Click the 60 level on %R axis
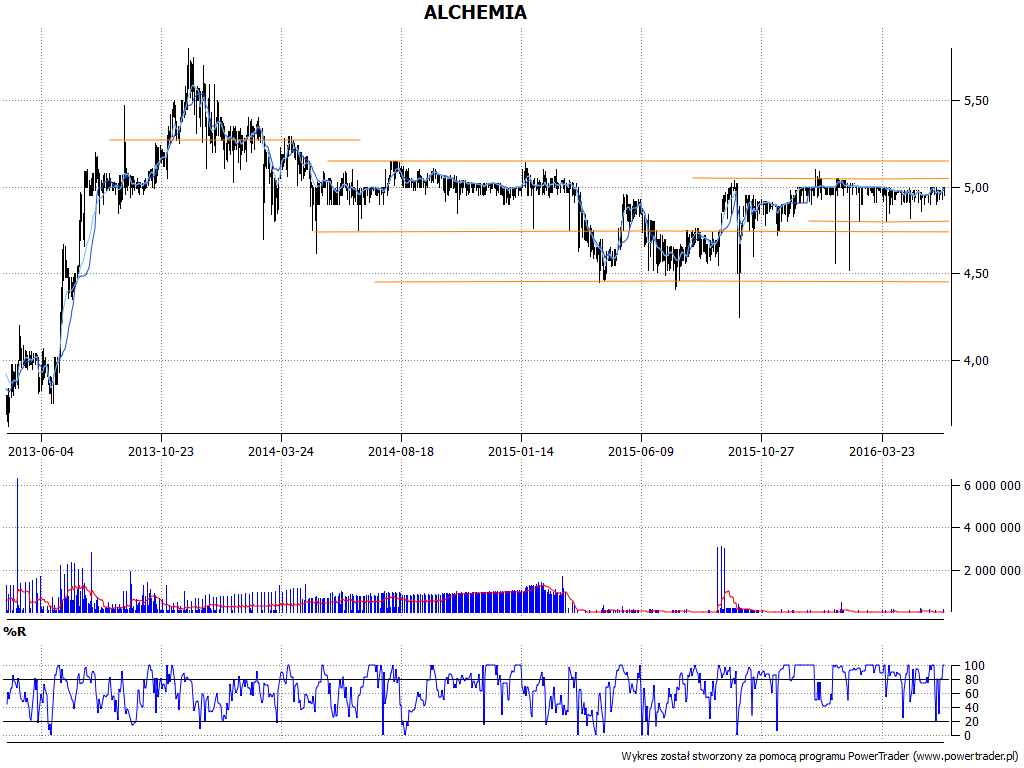Screen dimensions: 1024x768 971,694
